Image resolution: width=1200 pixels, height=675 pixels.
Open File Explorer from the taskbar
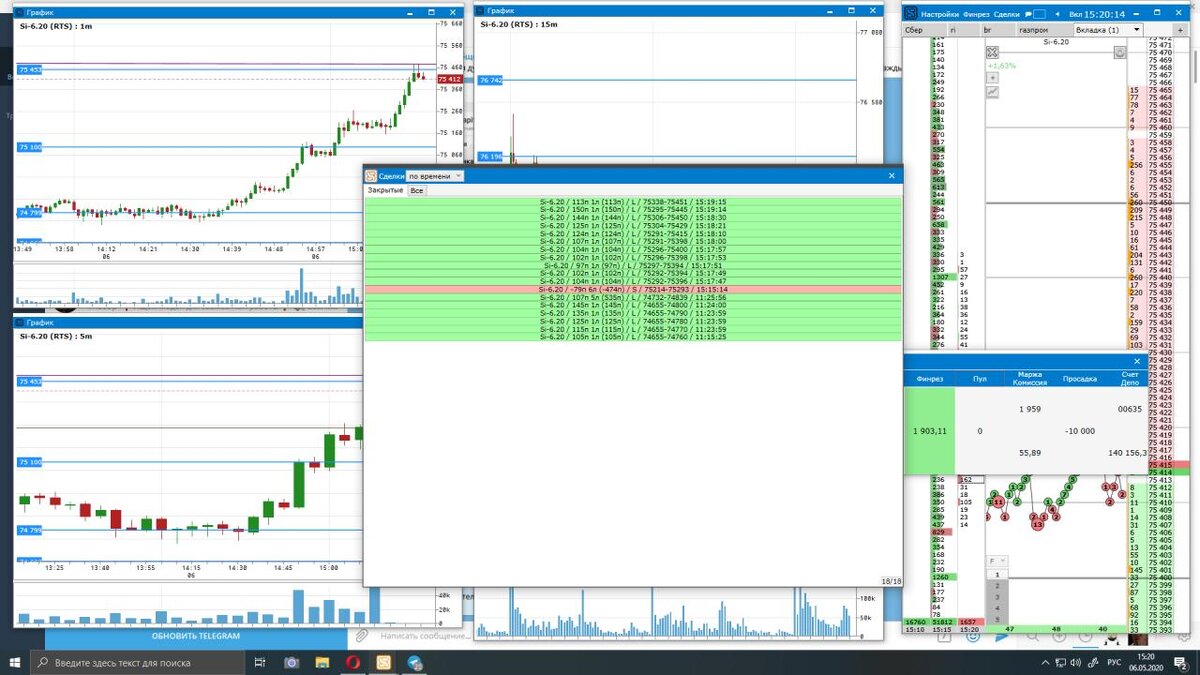[322, 662]
